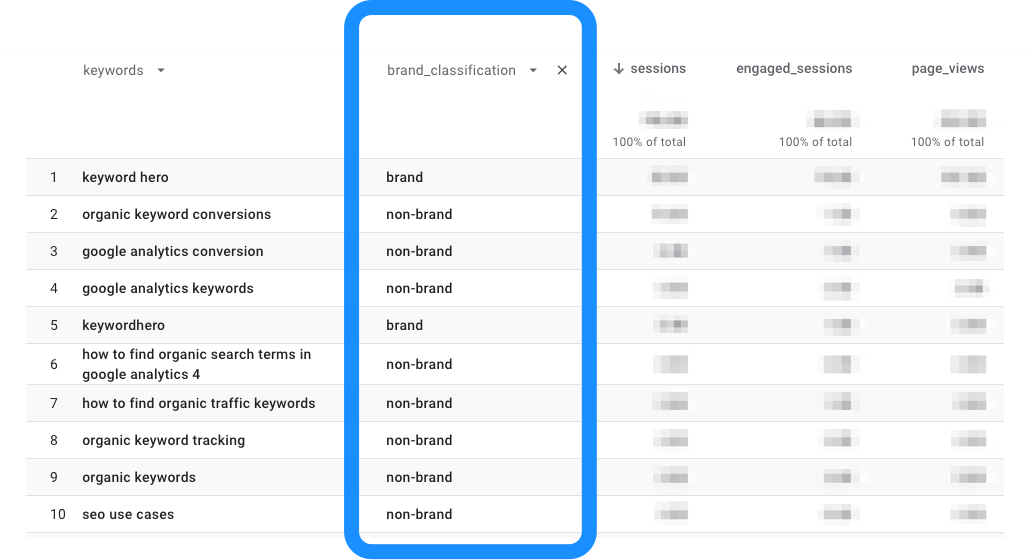The width and height of the screenshot is (1032, 560).
Task: Select 'google analytics conversion' keyword
Action: pos(172,251)
